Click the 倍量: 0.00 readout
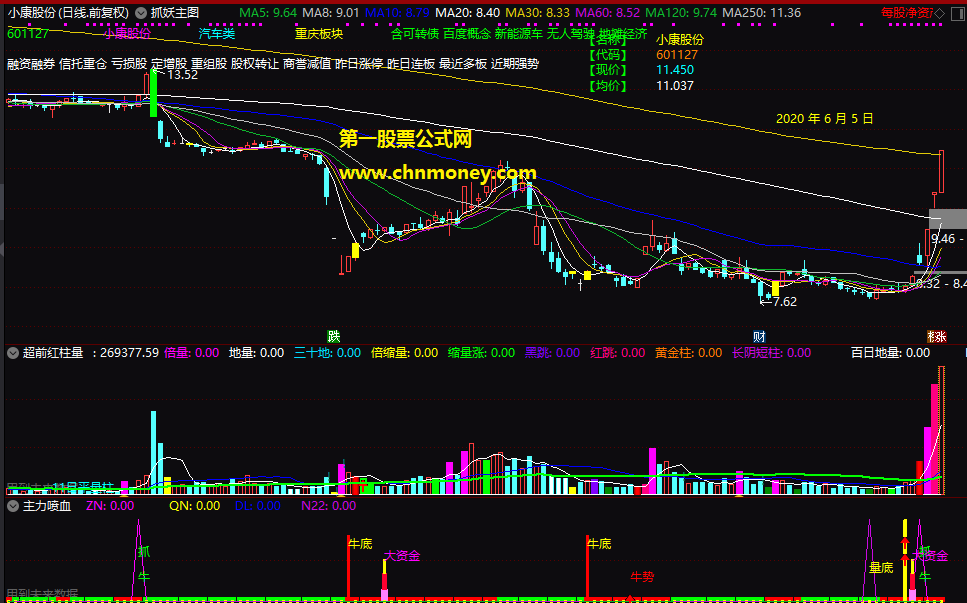967x603 pixels. pos(192,353)
